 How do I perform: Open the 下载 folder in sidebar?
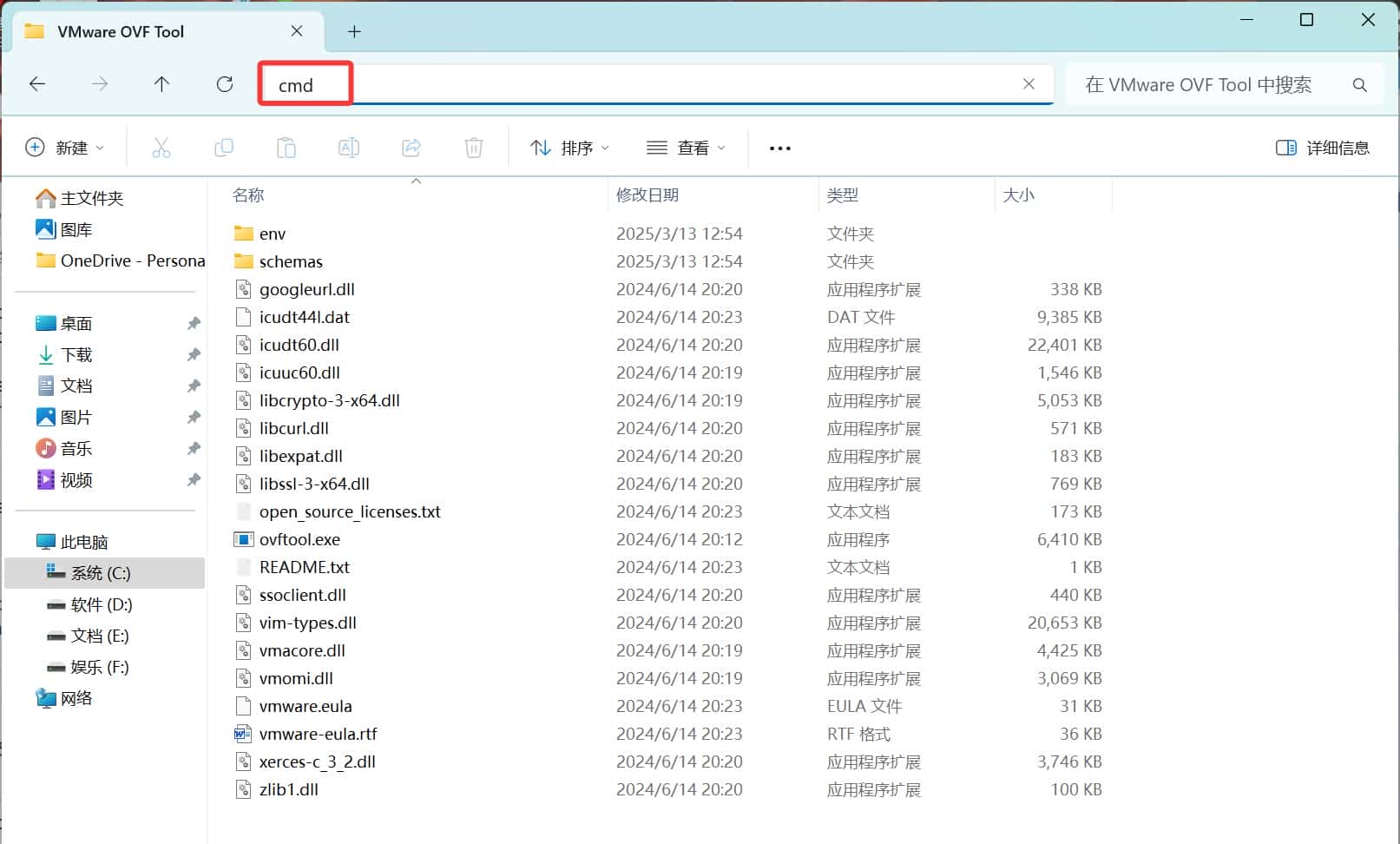[76, 354]
